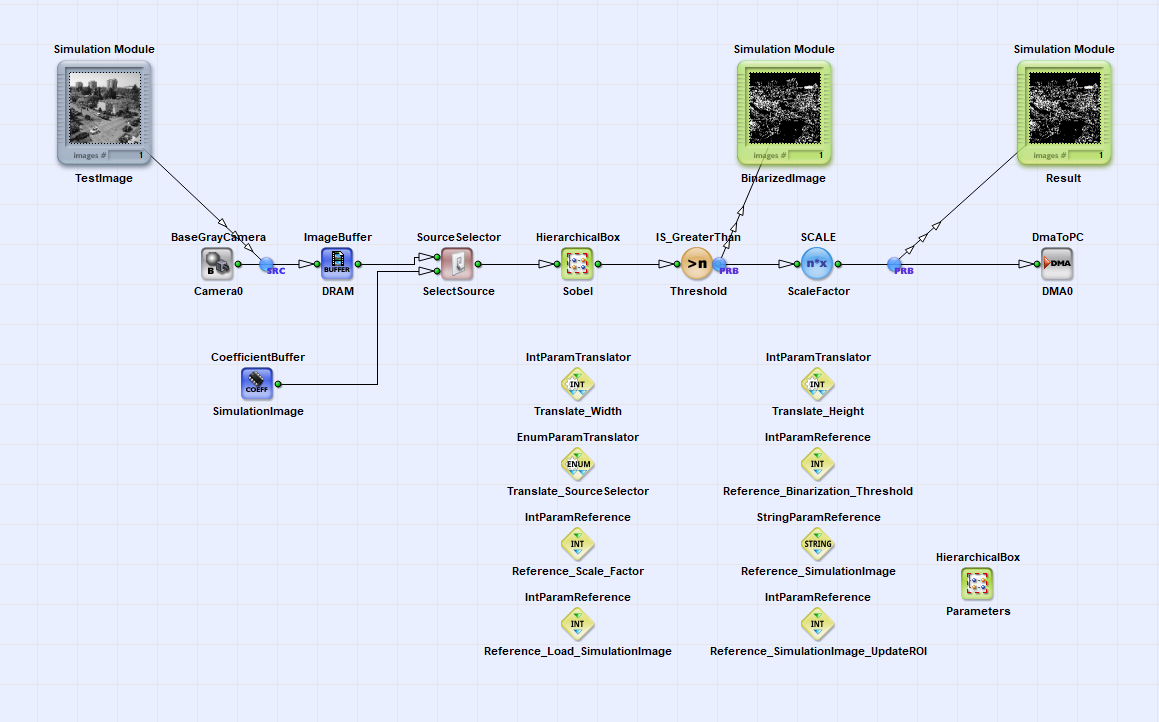The height and width of the screenshot is (722, 1159).
Task: Open the Parameters HierarchicalBox icon
Action: pos(977,584)
